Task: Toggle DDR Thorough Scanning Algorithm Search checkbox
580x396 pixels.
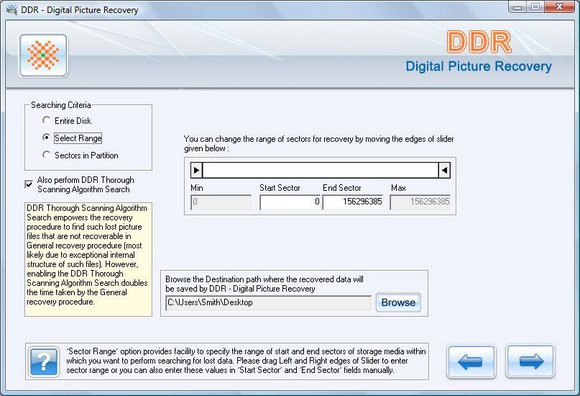Action: pos(28,184)
